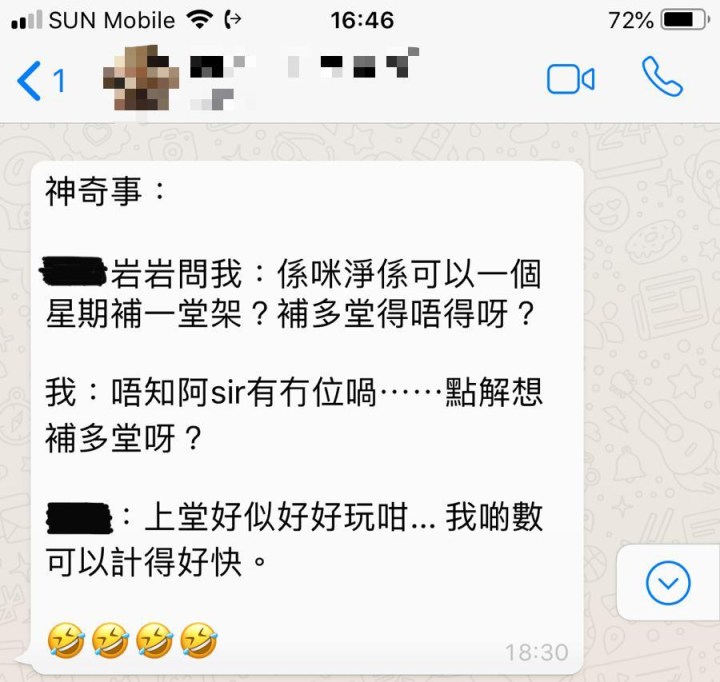This screenshot has height=682, width=720.
Task: Tap the 16:46 clock in status bar
Action: click(x=362, y=21)
